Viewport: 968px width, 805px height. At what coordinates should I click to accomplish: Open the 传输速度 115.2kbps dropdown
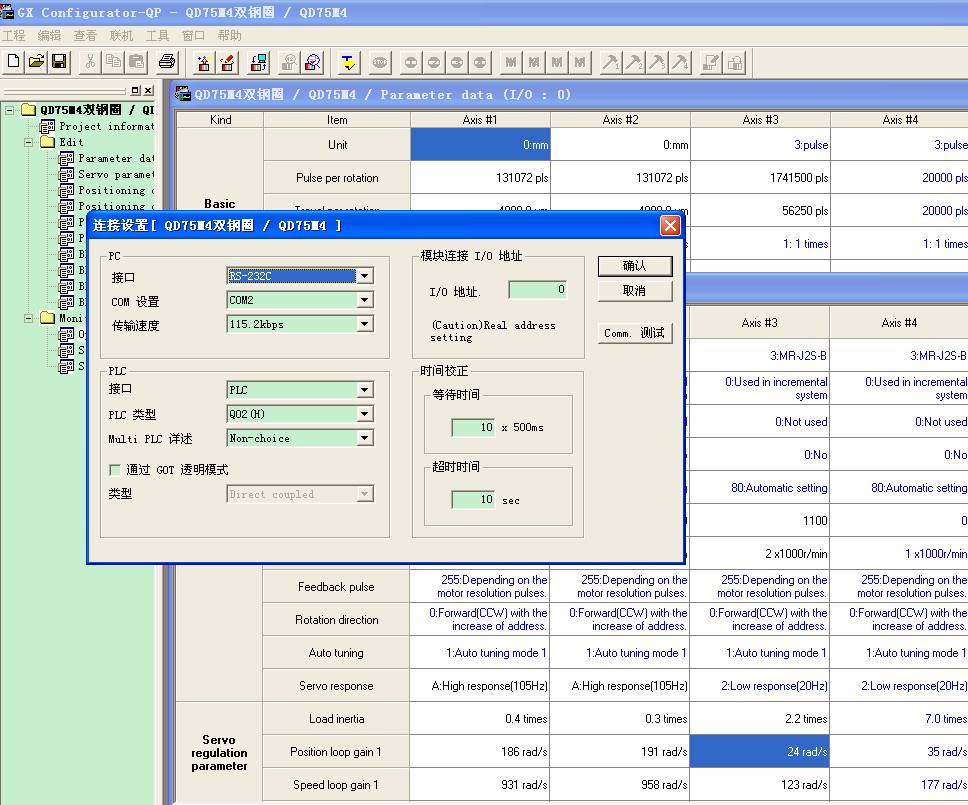tap(365, 324)
